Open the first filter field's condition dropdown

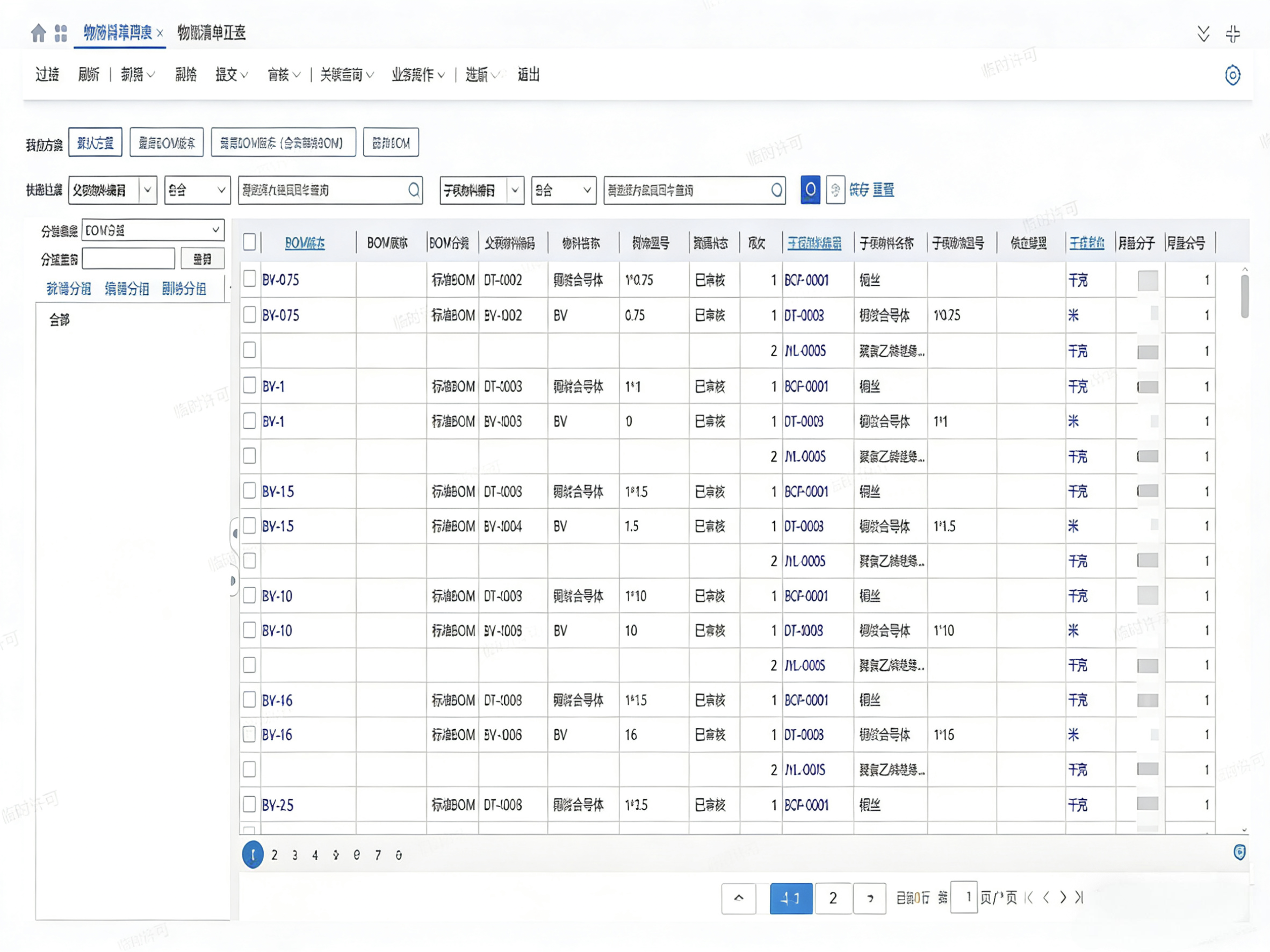[197, 190]
